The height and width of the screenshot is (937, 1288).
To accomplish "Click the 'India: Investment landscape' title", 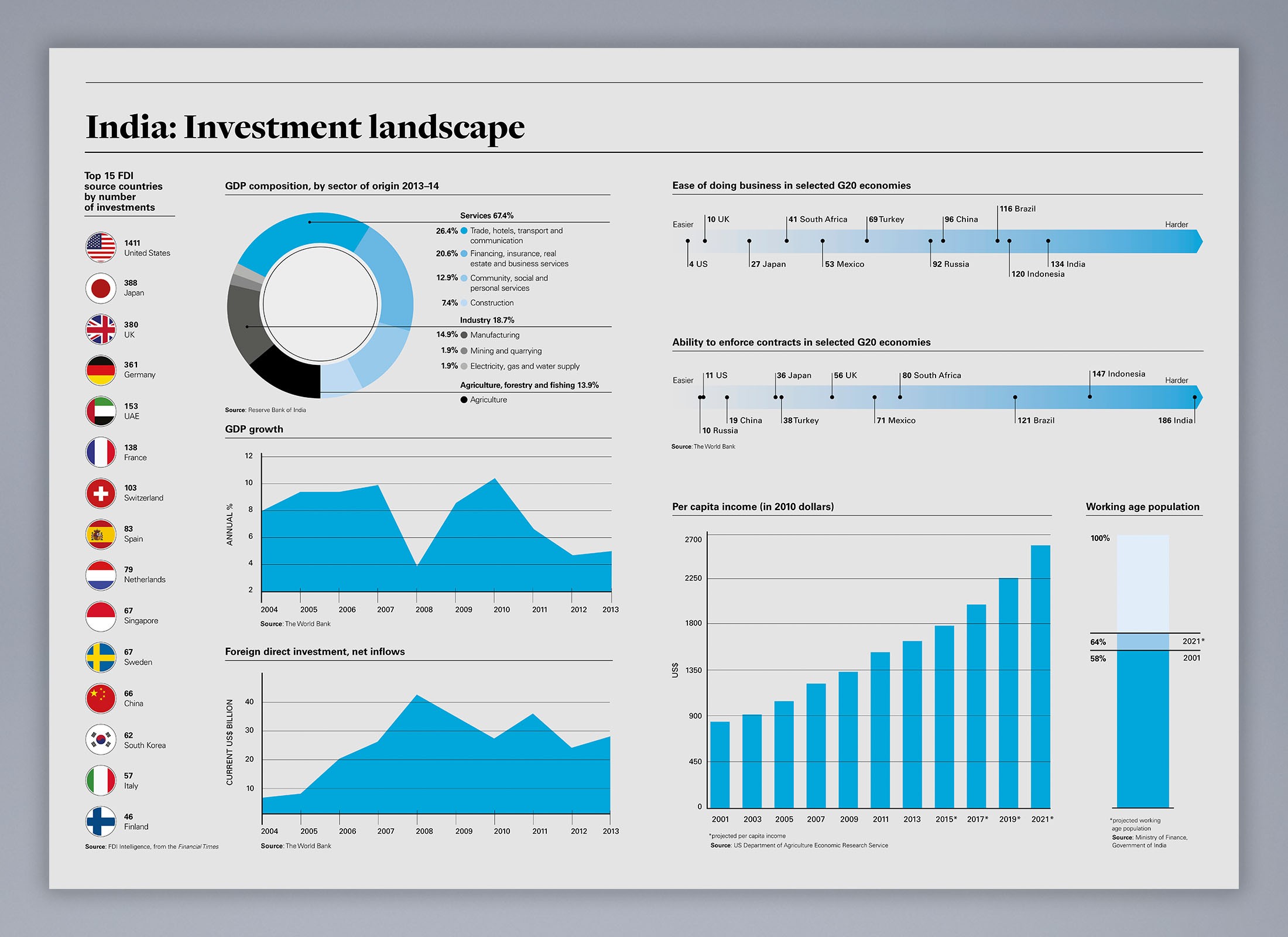I will [x=305, y=127].
